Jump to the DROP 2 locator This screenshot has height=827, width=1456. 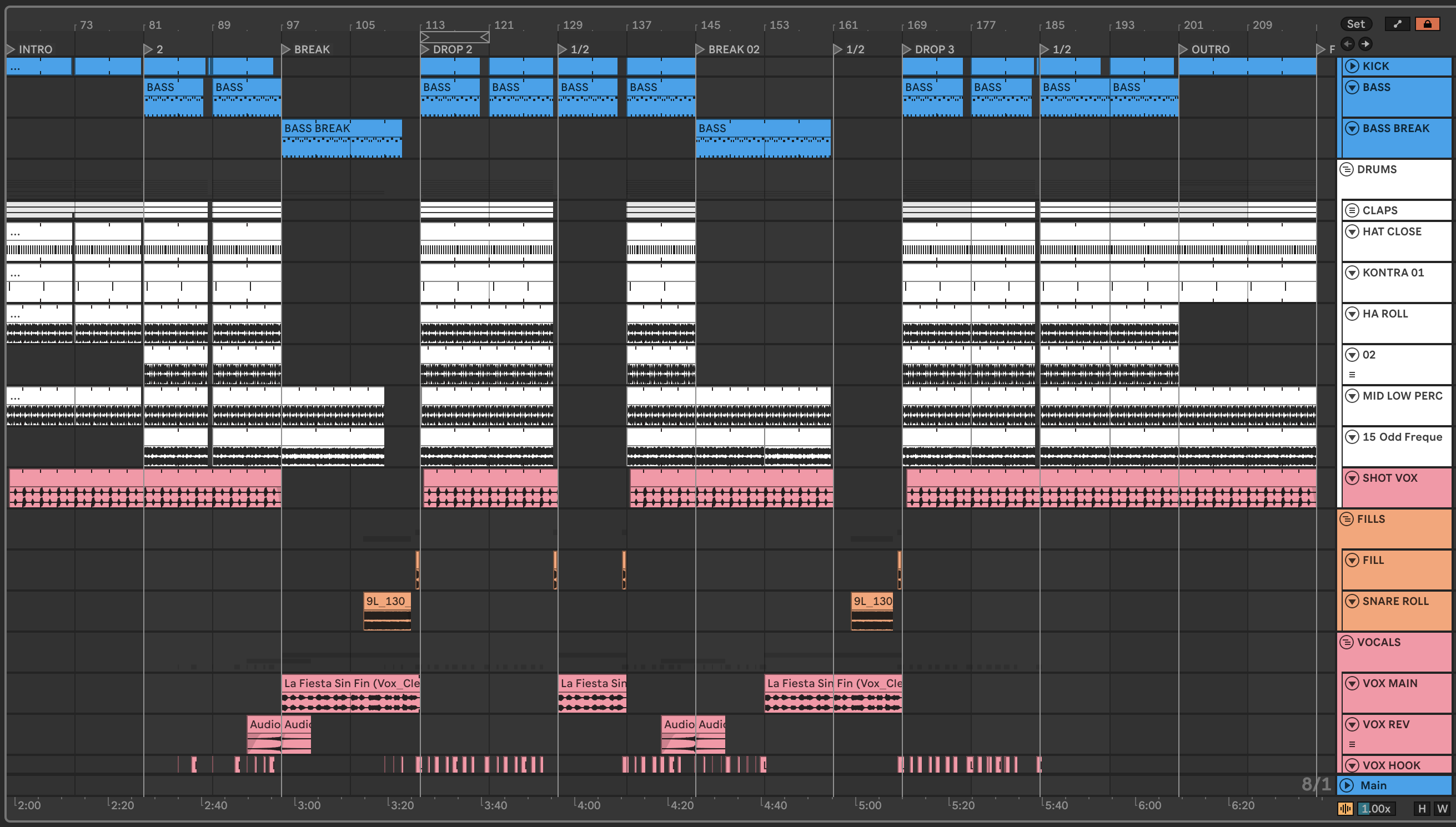(425, 49)
